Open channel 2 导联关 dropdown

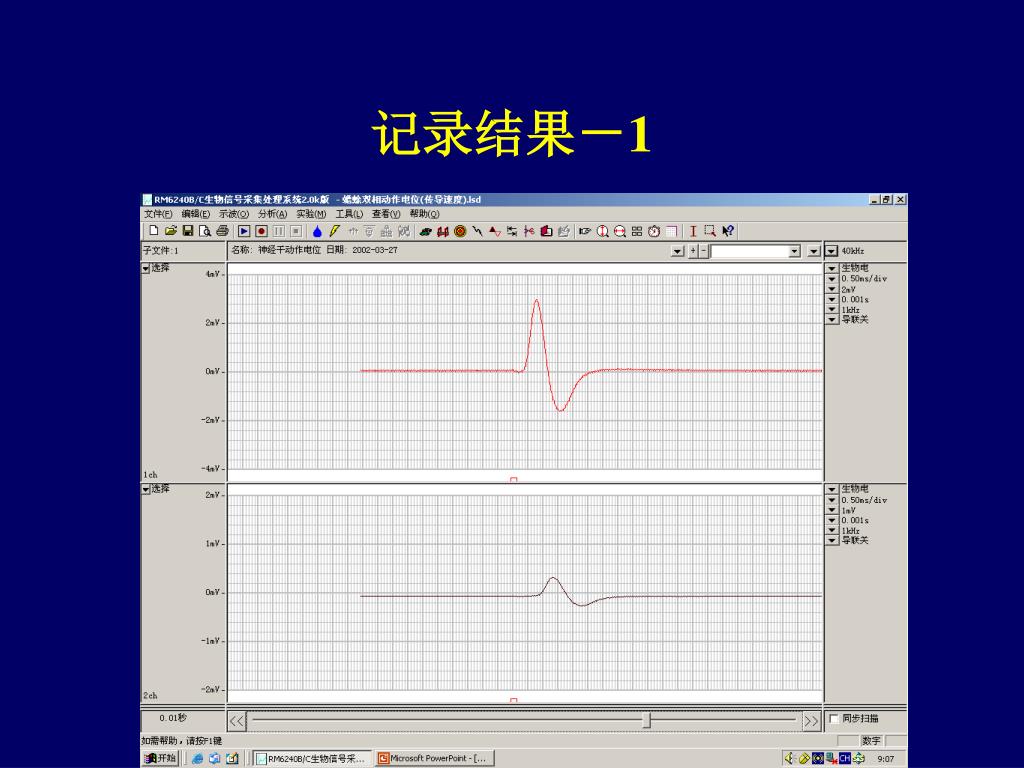tap(831, 541)
